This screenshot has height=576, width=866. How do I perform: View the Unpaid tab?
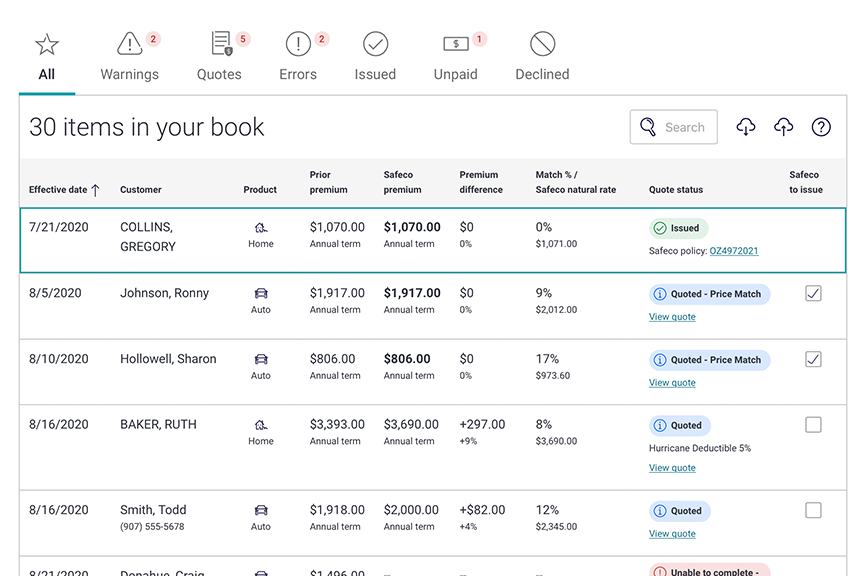click(x=456, y=57)
